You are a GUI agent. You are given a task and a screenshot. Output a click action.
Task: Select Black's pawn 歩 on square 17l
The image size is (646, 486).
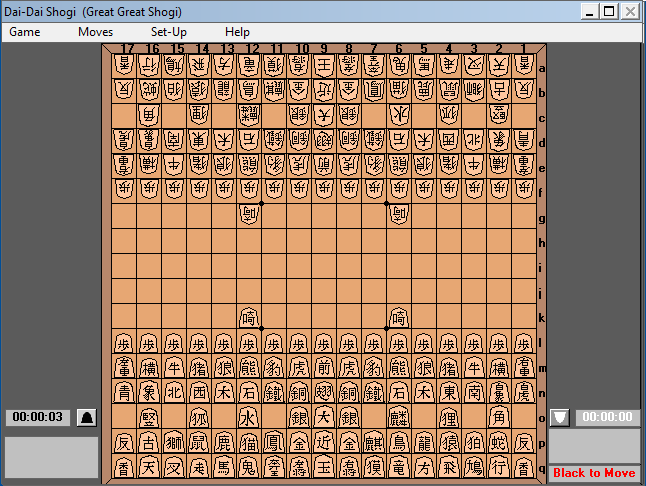click(x=124, y=343)
